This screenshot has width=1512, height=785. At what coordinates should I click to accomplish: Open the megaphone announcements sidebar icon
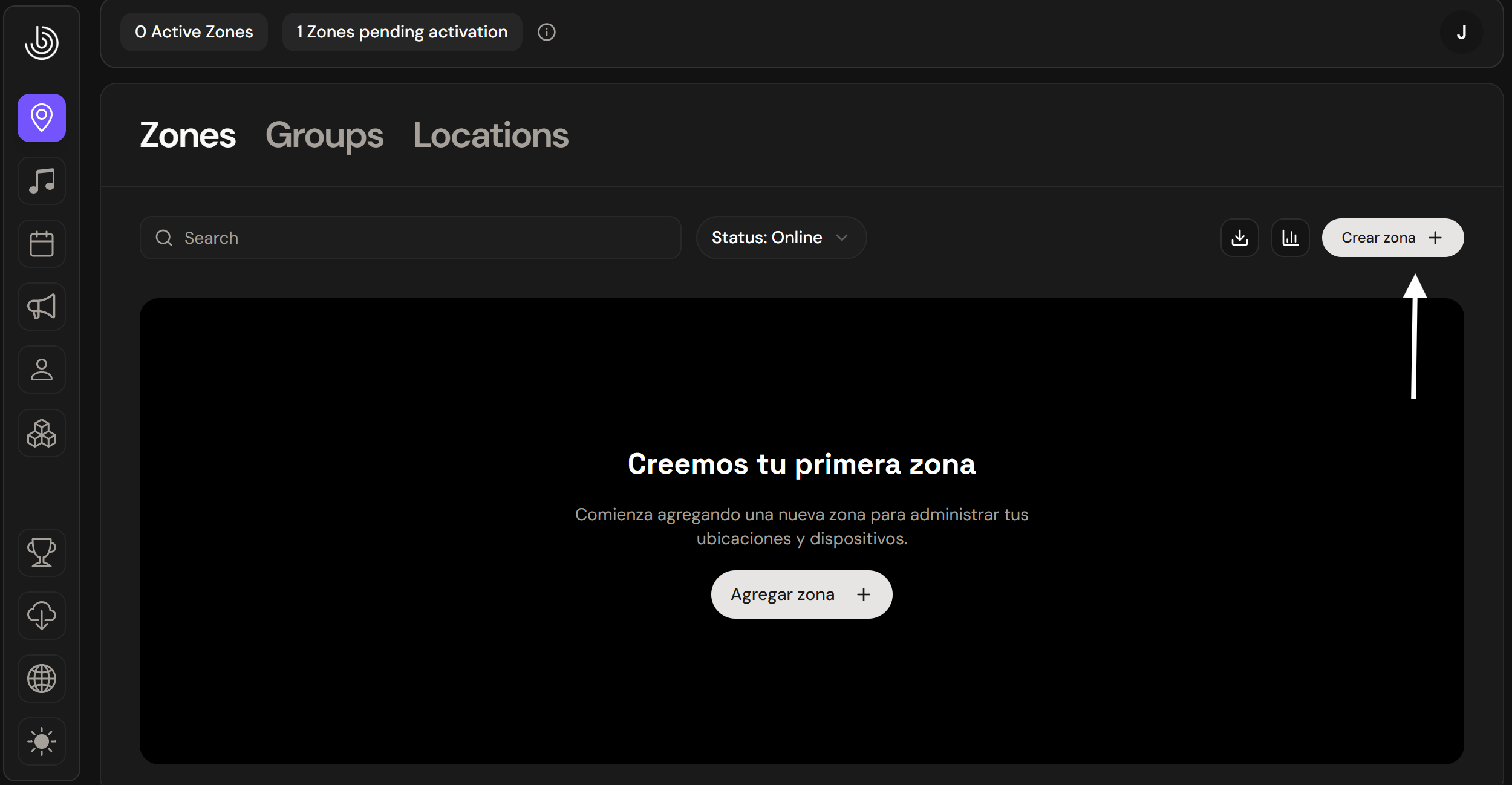point(42,307)
